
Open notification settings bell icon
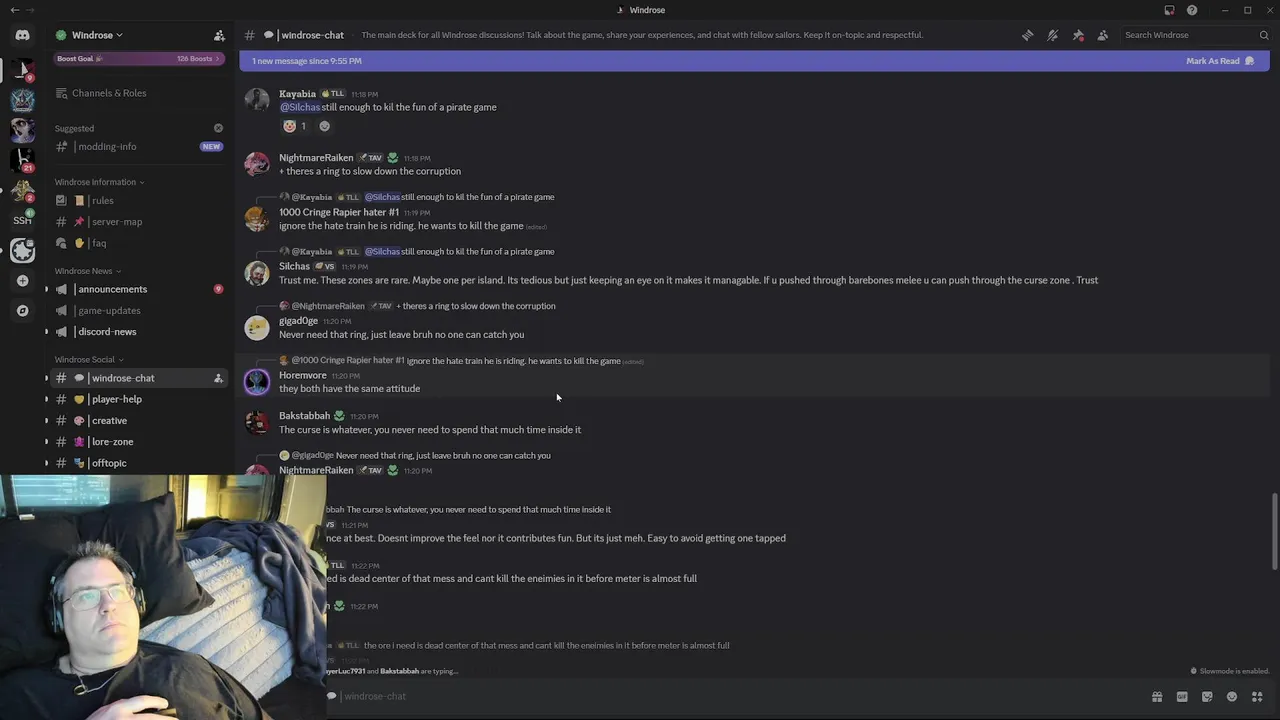click(x=1053, y=35)
